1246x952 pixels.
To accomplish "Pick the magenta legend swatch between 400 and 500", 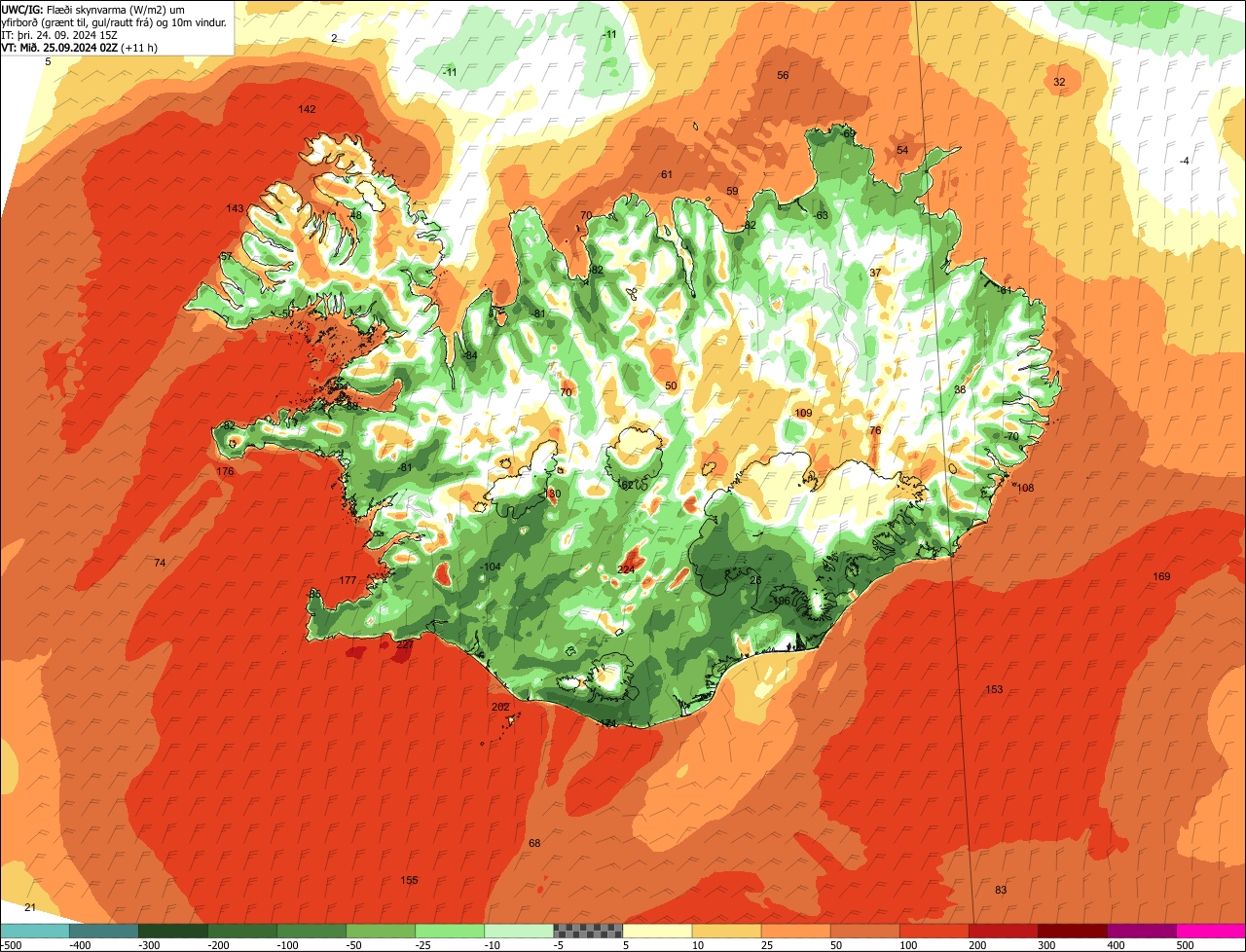I will [x=1142, y=931].
